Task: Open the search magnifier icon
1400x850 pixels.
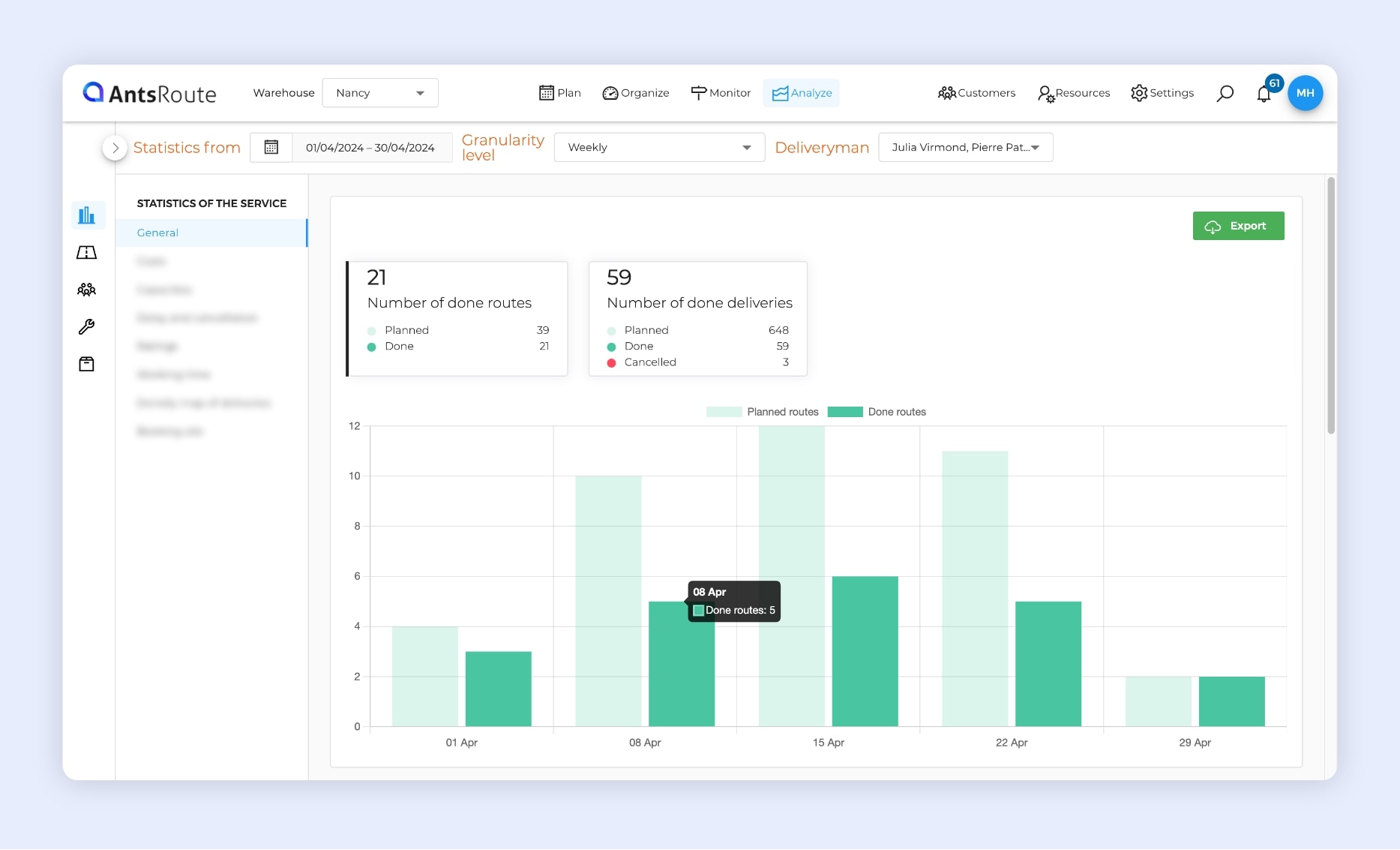Action: (x=1225, y=93)
